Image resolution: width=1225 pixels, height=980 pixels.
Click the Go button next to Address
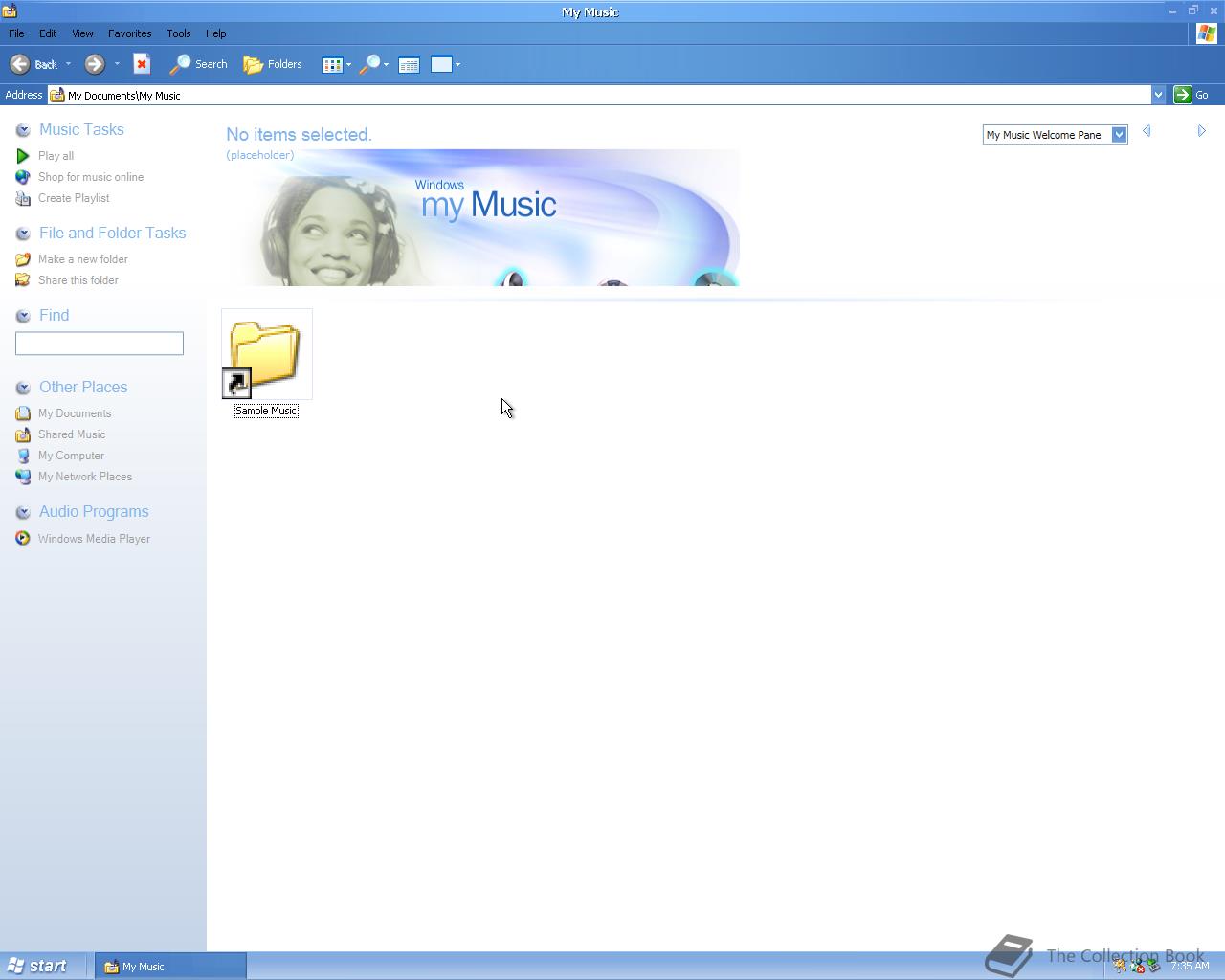1192,95
